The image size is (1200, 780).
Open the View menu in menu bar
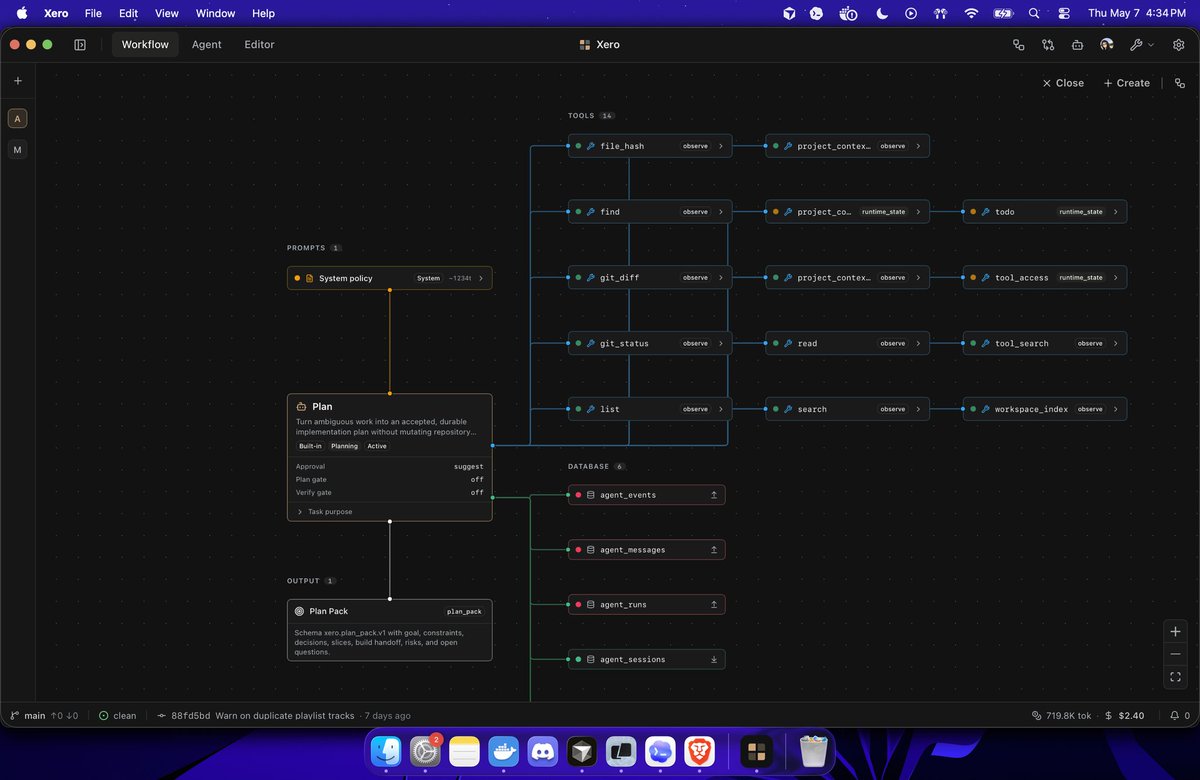tap(167, 13)
